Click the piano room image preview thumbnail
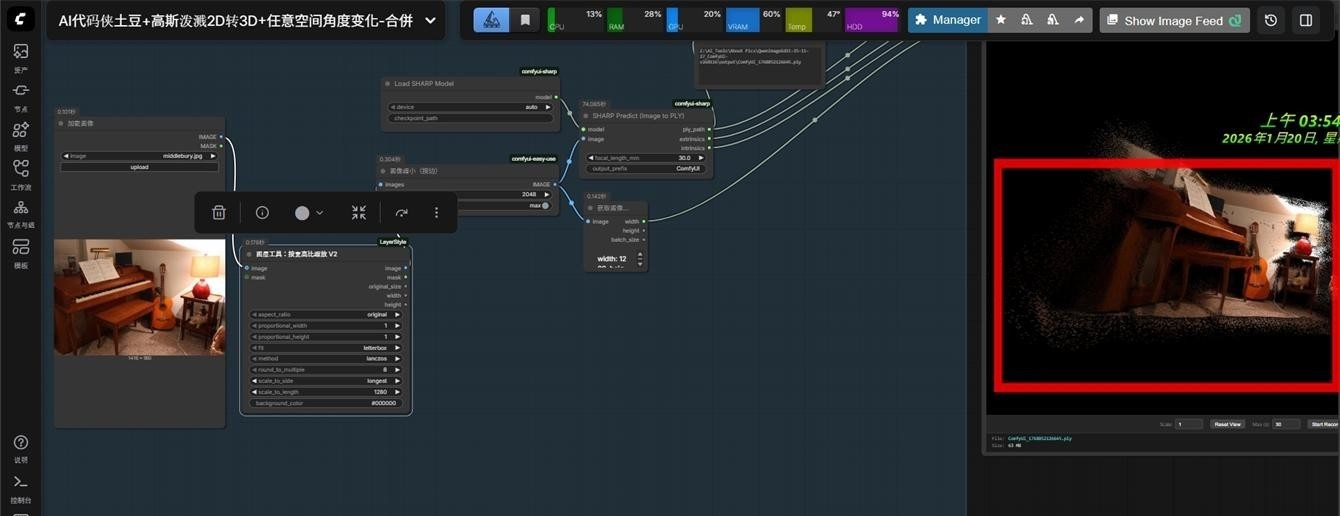The height and width of the screenshot is (516, 1340). (139, 297)
